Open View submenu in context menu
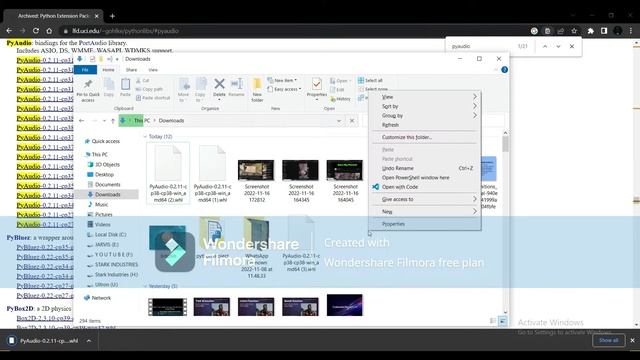The height and width of the screenshot is (360, 640). (x=424, y=97)
